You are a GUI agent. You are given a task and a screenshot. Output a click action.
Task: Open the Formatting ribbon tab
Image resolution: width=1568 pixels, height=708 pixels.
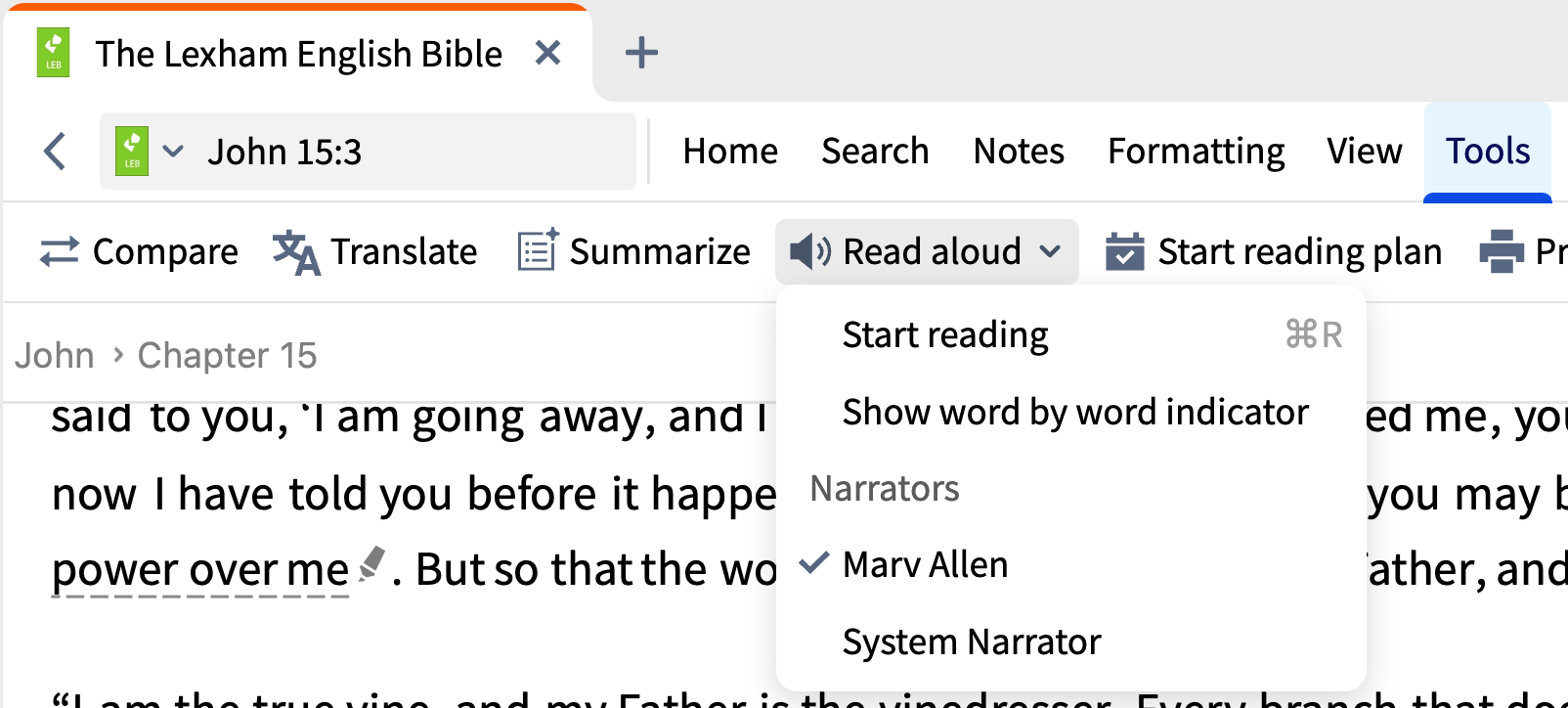(x=1196, y=153)
